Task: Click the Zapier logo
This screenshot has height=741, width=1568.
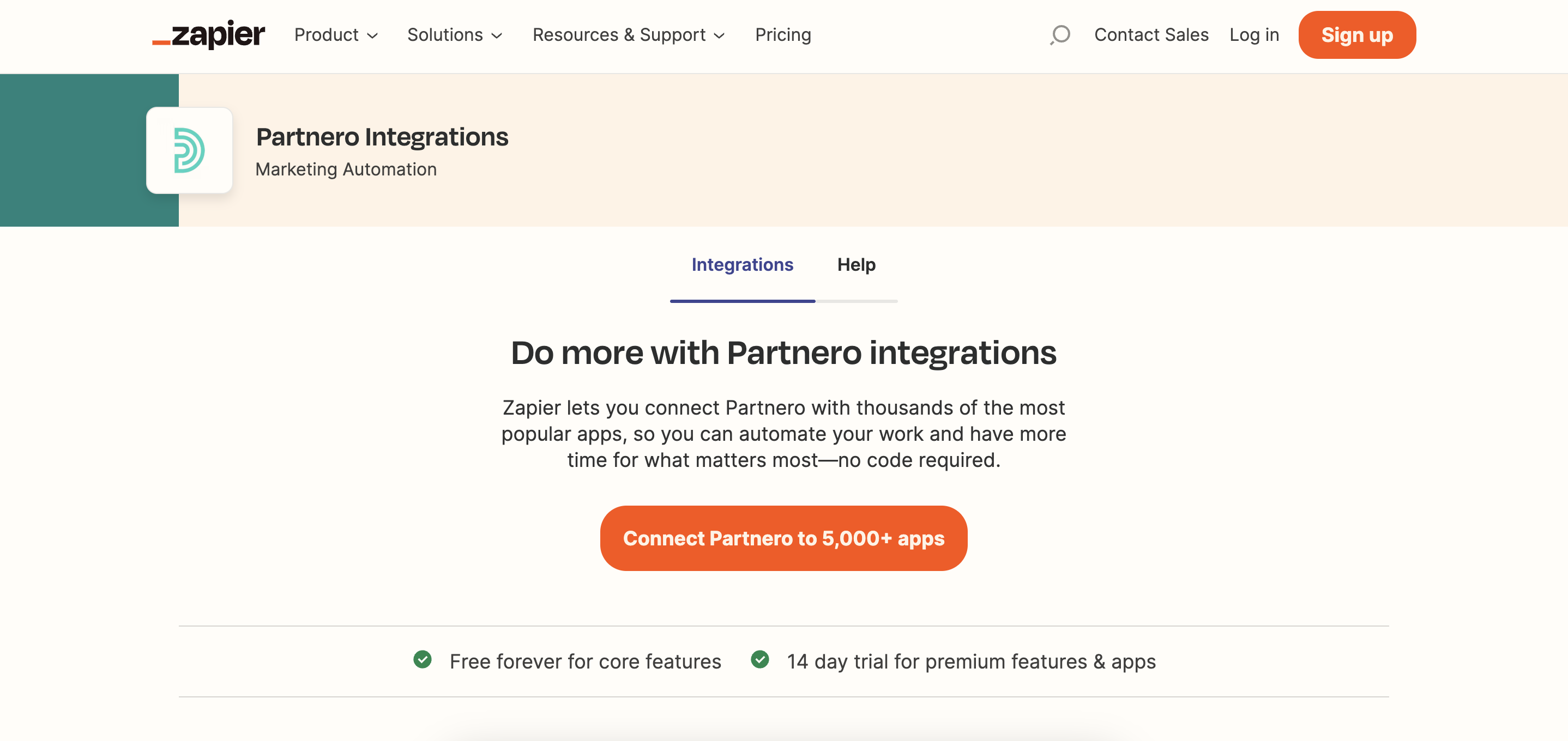Action: tap(209, 34)
